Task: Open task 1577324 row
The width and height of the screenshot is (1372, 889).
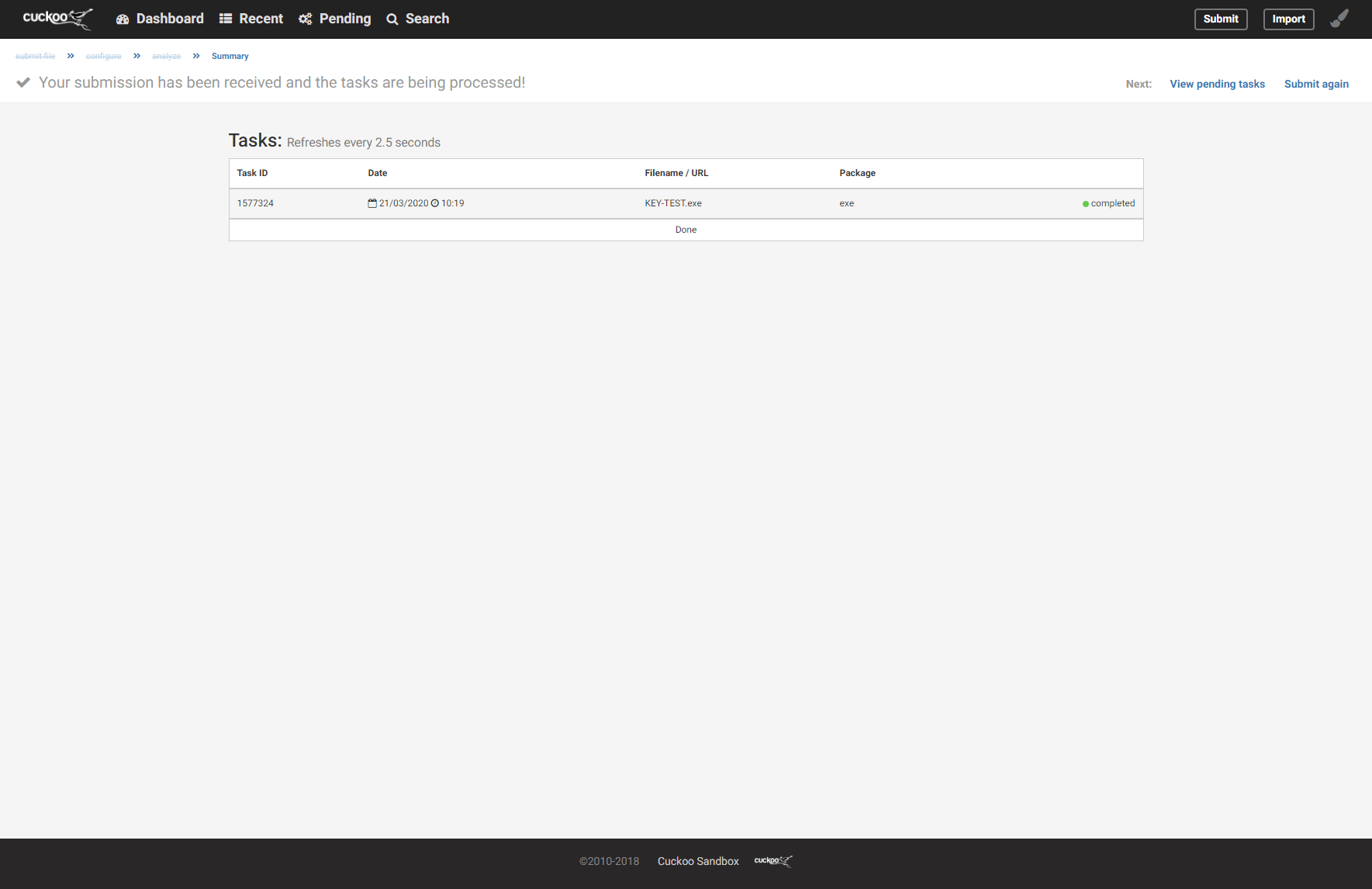Action: 255,203
